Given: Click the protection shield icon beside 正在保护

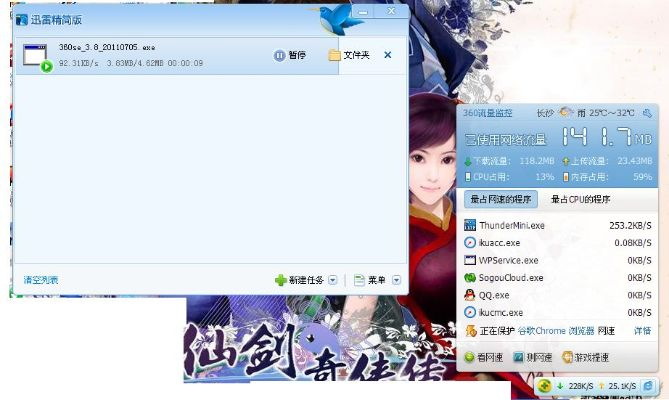Looking at the screenshot, I should pos(471,331).
